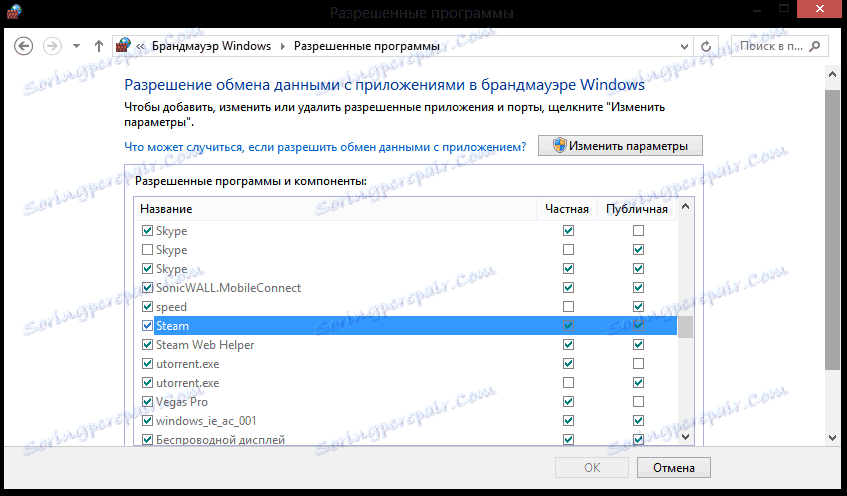Toggle Публичная checkbox for Vegas Pro
The height and width of the screenshot is (496, 847).
(x=638, y=401)
